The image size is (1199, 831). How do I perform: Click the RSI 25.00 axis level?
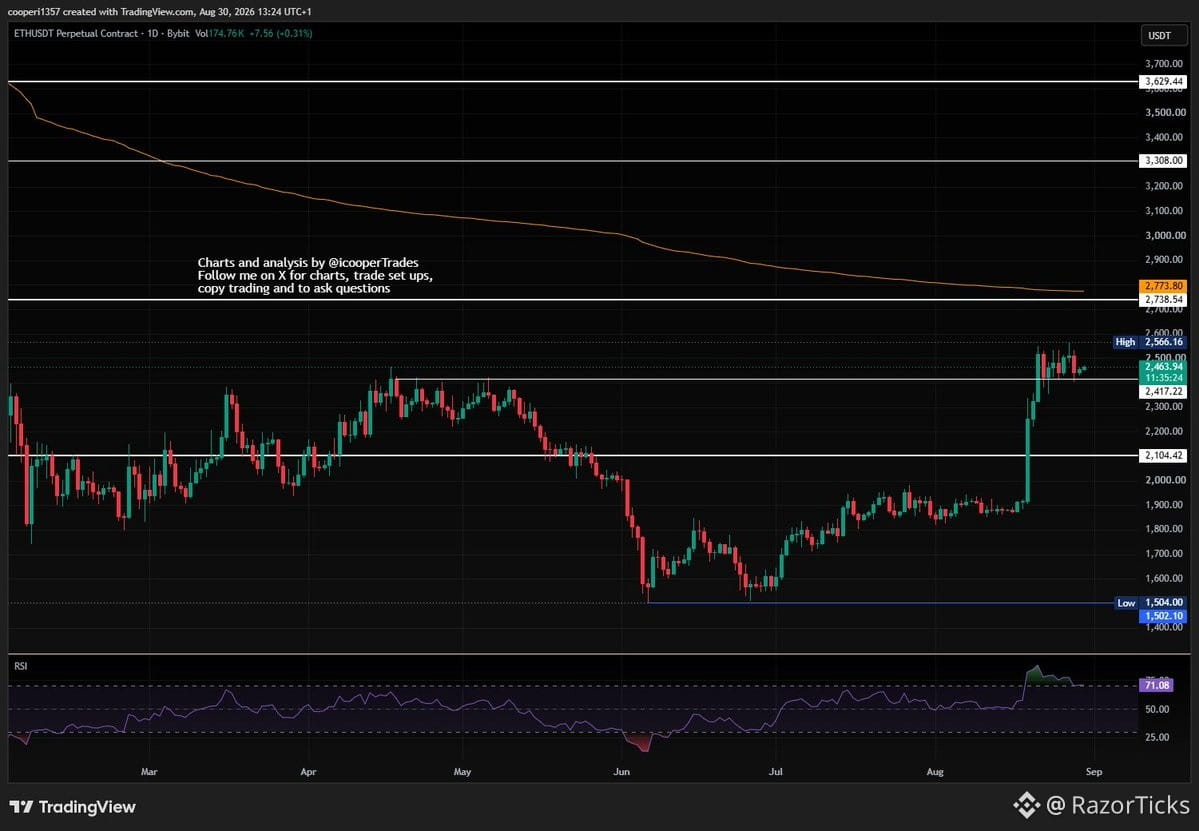(1157, 737)
